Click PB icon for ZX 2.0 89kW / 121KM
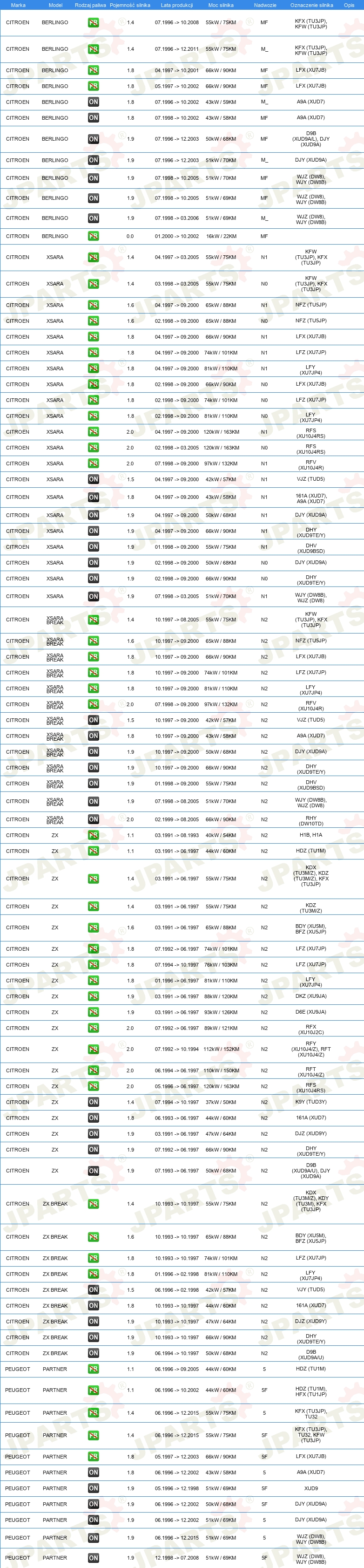This screenshot has width=364, height=1568. [93, 1028]
